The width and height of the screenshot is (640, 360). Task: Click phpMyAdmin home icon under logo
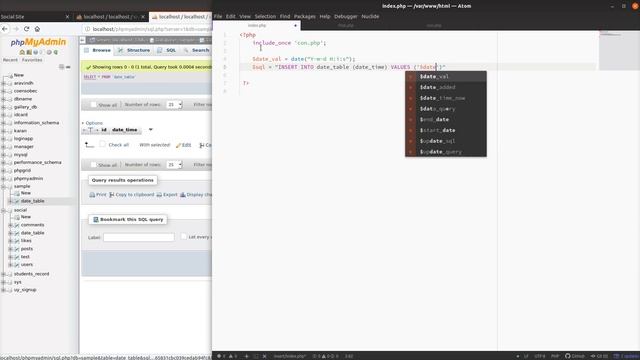click(22, 52)
